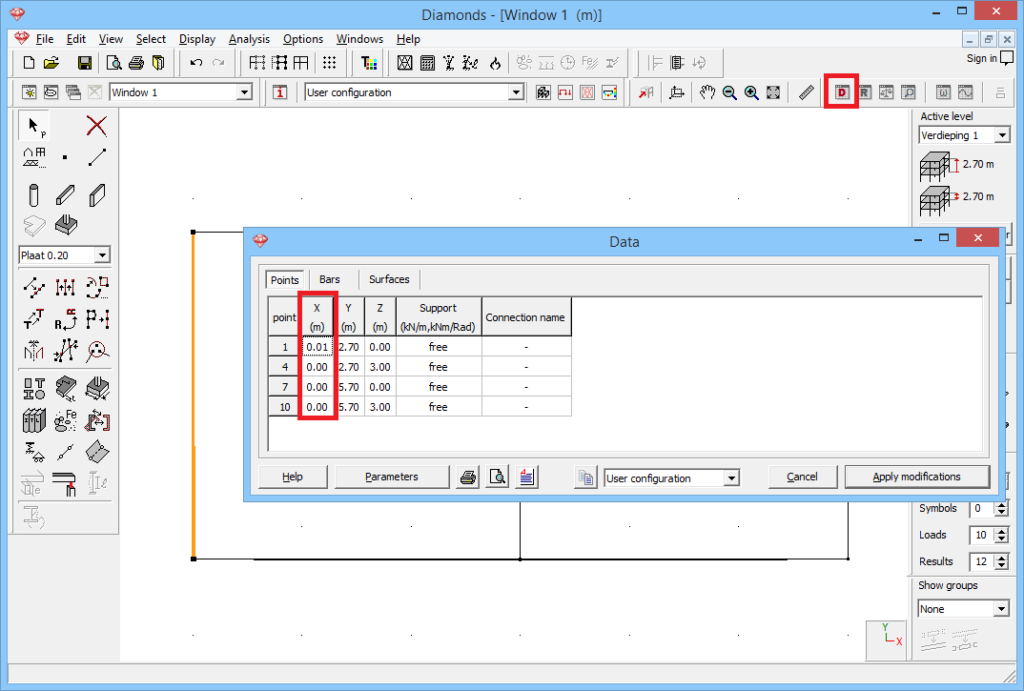Expand the toolbar User configuration dropdown

coord(516,93)
